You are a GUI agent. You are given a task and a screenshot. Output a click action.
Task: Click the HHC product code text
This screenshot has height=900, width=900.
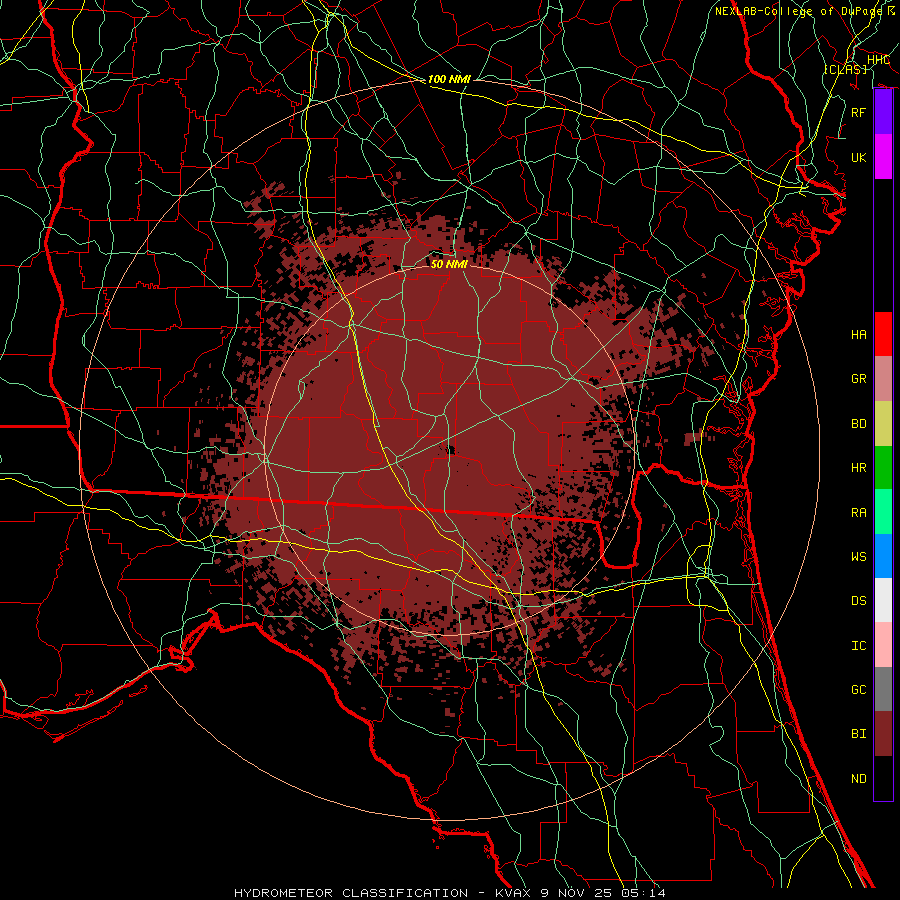[x=878, y=60]
